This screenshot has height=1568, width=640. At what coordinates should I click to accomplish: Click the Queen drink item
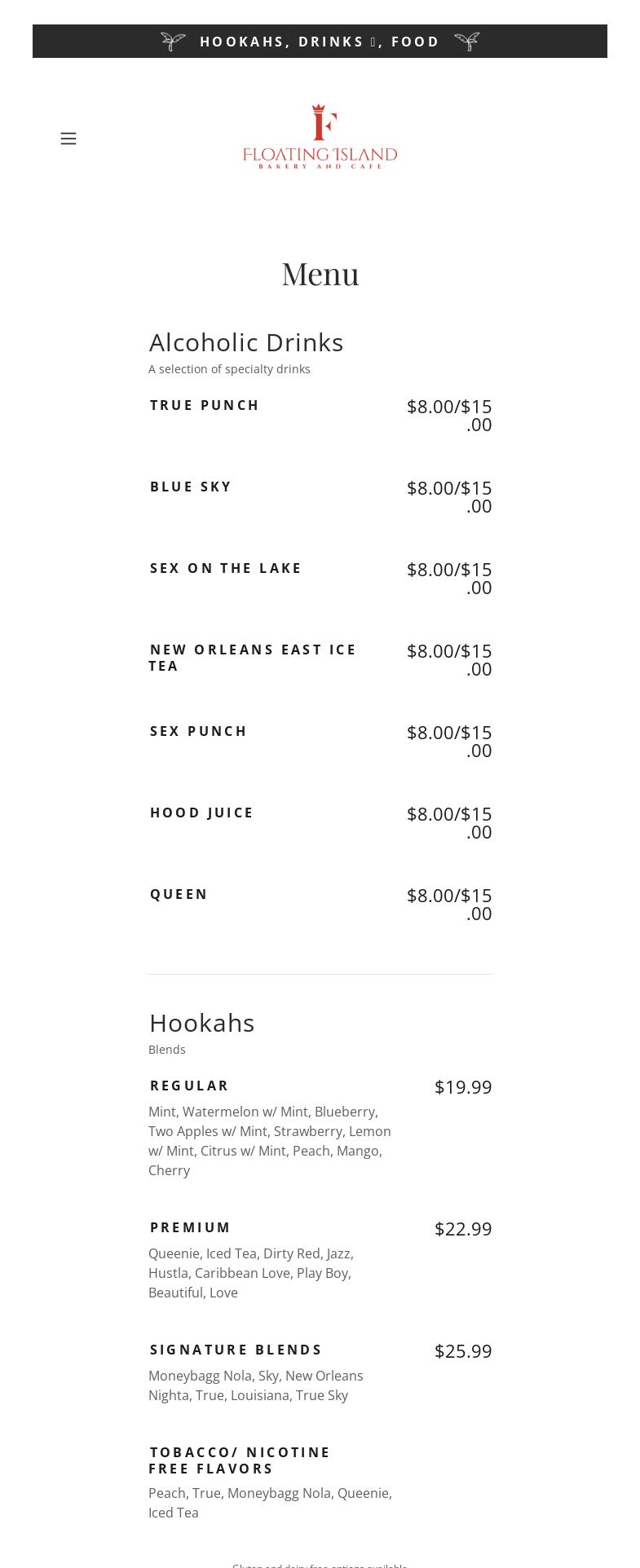[179, 894]
